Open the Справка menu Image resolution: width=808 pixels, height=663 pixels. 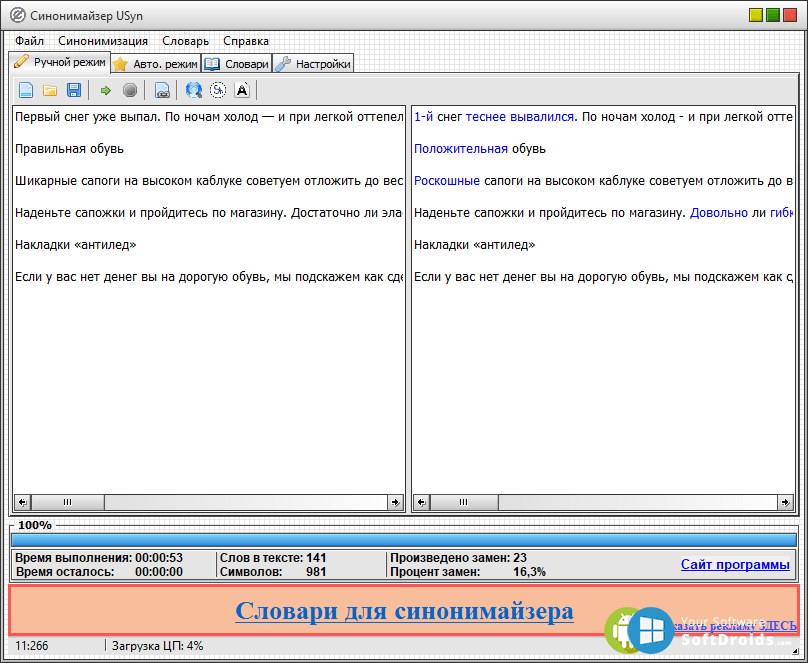(x=246, y=41)
